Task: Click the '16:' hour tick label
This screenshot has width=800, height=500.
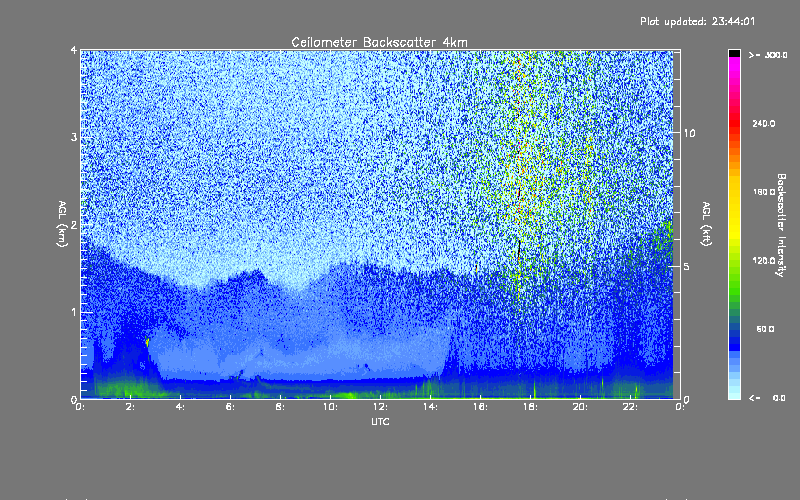Action: click(x=480, y=407)
